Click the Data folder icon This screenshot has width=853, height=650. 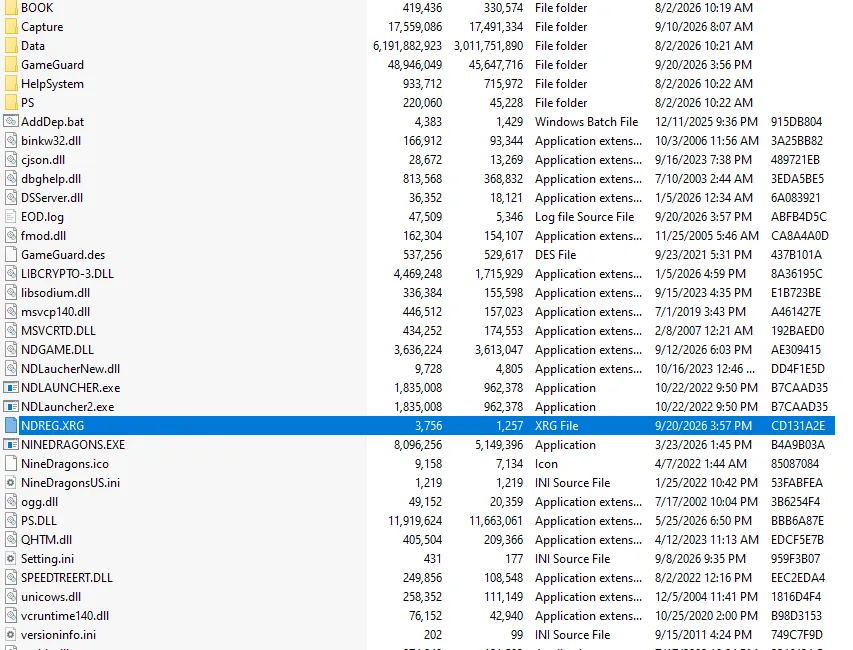pos(10,46)
